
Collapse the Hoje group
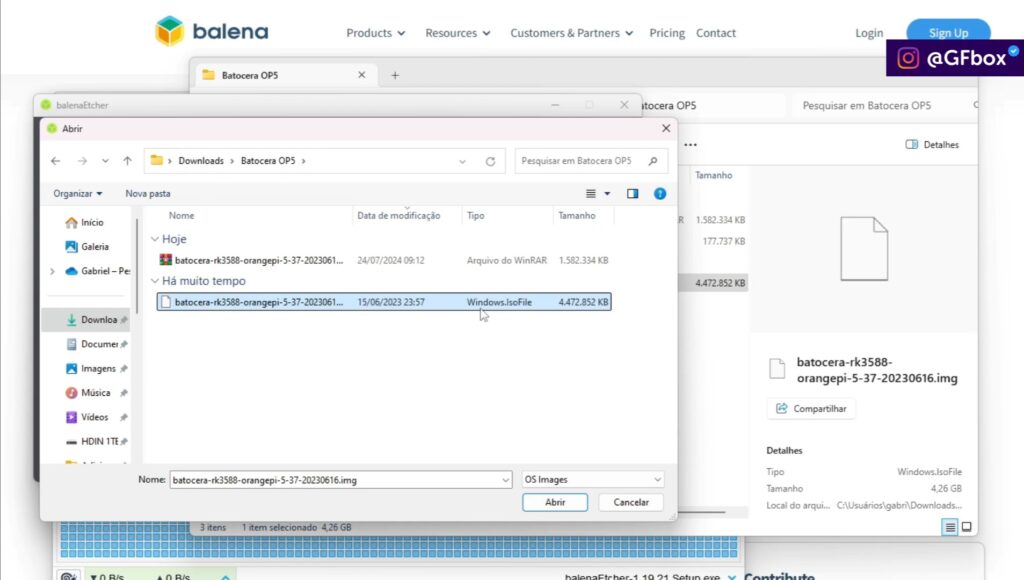pyautogui.click(x=155, y=239)
